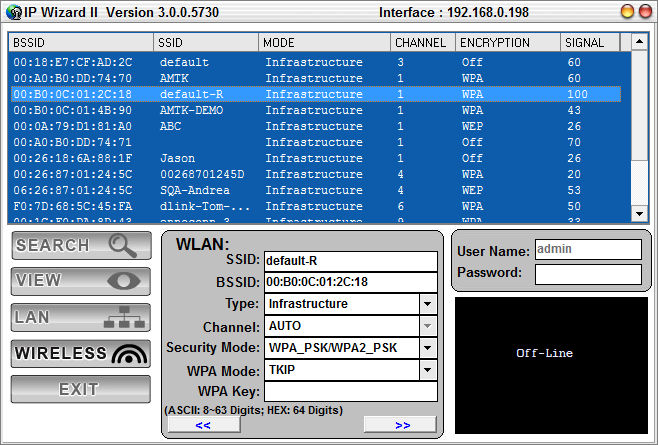Click the Off-Line status display
This screenshot has height=445, width=658.
[x=551, y=365]
